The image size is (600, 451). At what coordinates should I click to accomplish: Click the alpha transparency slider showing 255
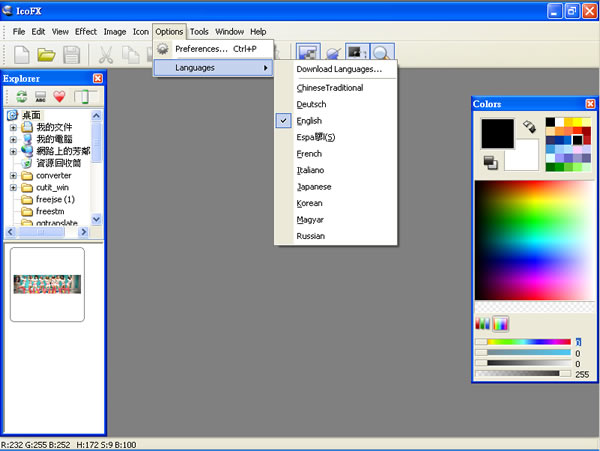click(523, 373)
